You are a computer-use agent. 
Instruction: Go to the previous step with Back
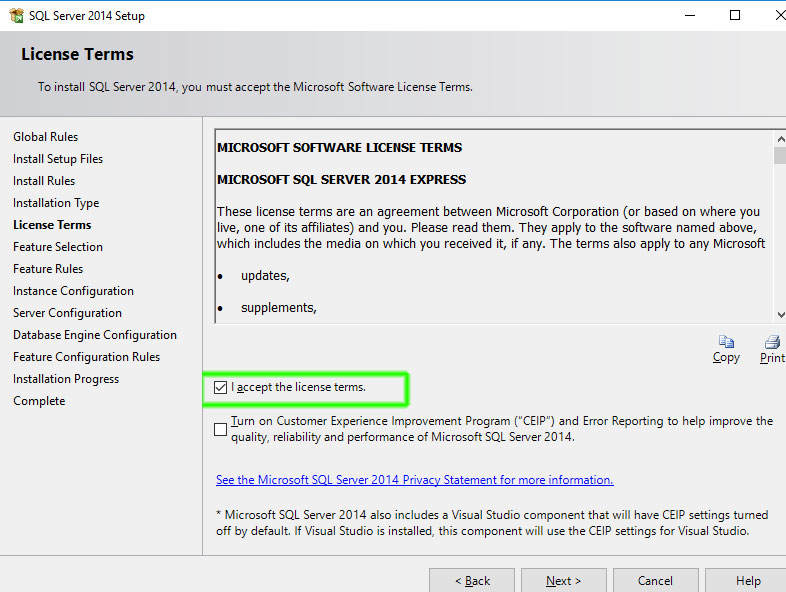pyautogui.click(x=472, y=580)
